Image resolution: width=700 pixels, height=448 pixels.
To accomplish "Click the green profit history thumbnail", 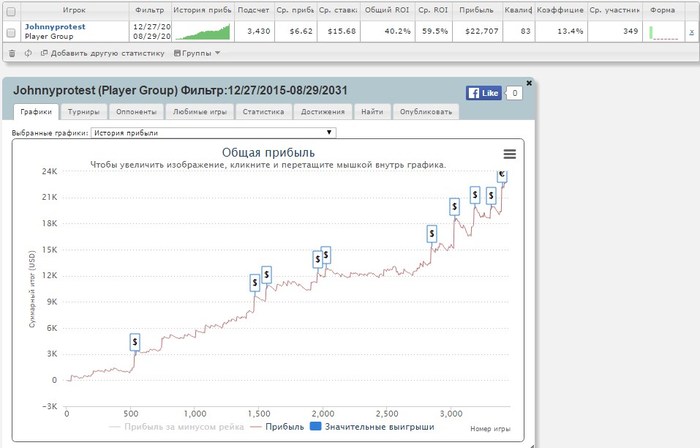I will click(202, 32).
